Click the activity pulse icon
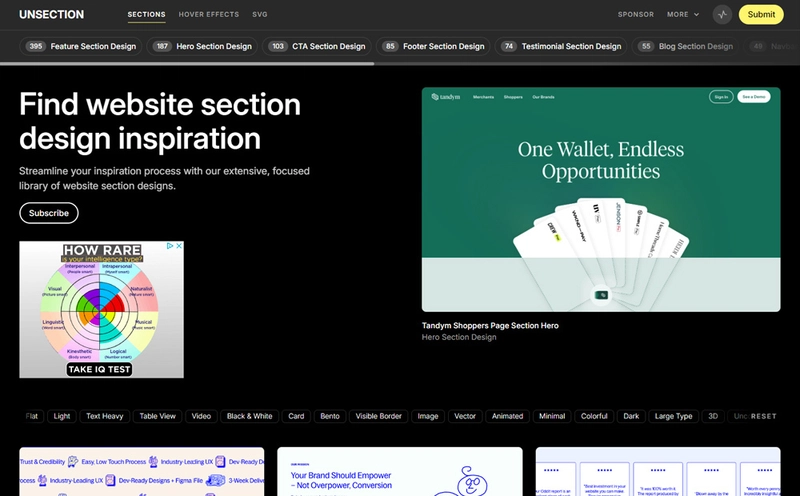This screenshot has height=496, width=800. (722, 14)
